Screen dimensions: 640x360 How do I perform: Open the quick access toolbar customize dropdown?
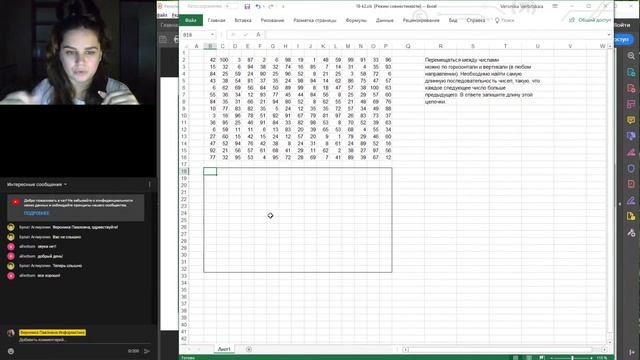coord(283,7)
